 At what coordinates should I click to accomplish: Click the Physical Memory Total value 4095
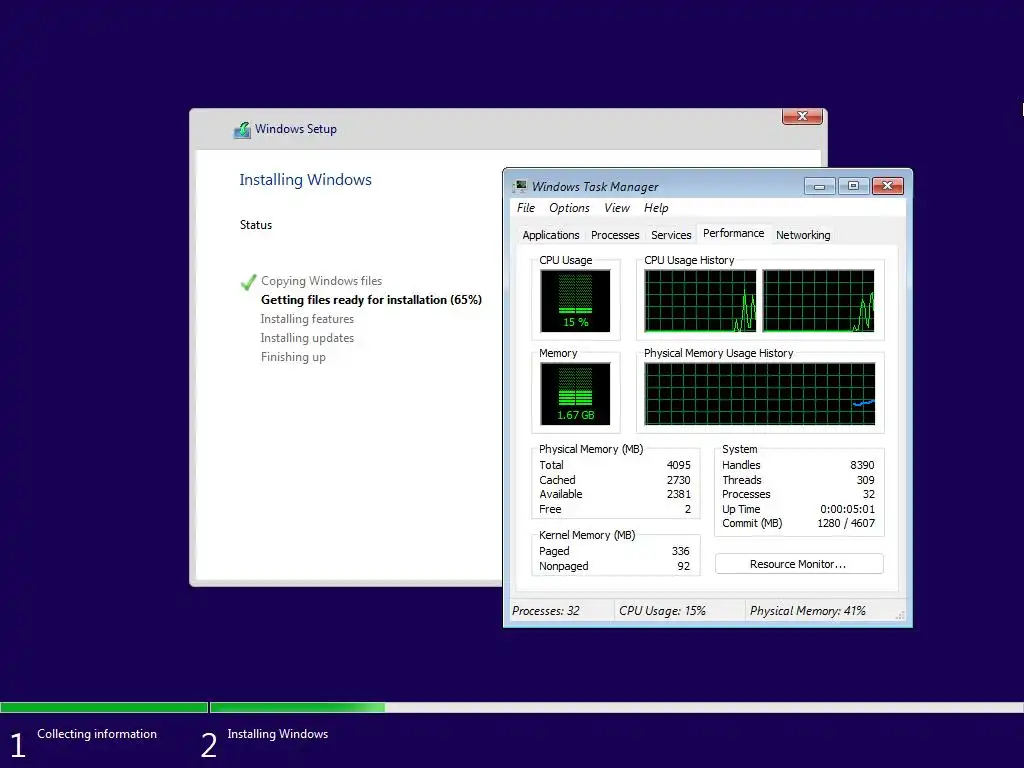(x=679, y=465)
